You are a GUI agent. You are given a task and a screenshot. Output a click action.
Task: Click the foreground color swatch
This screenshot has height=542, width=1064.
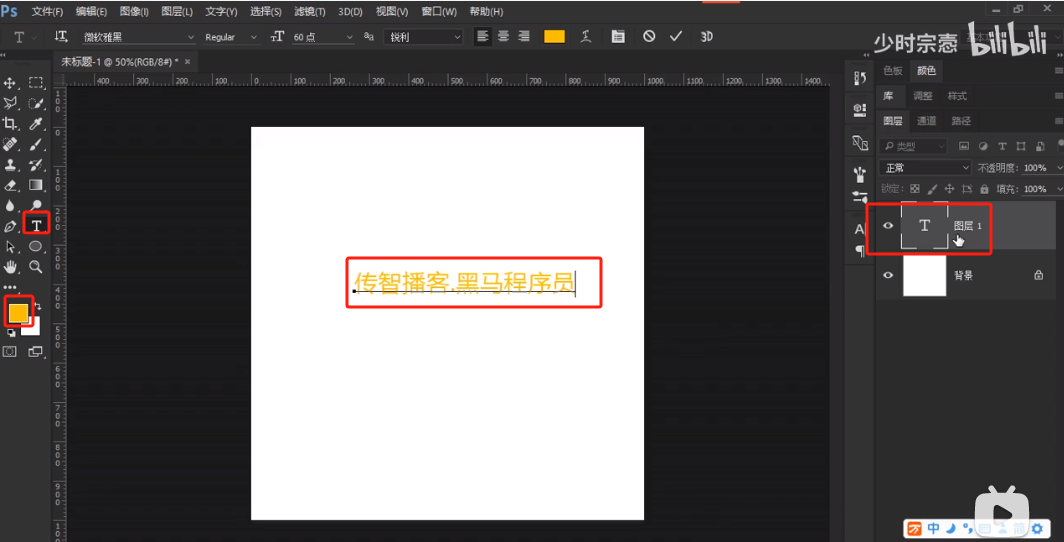[x=18, y=312]
